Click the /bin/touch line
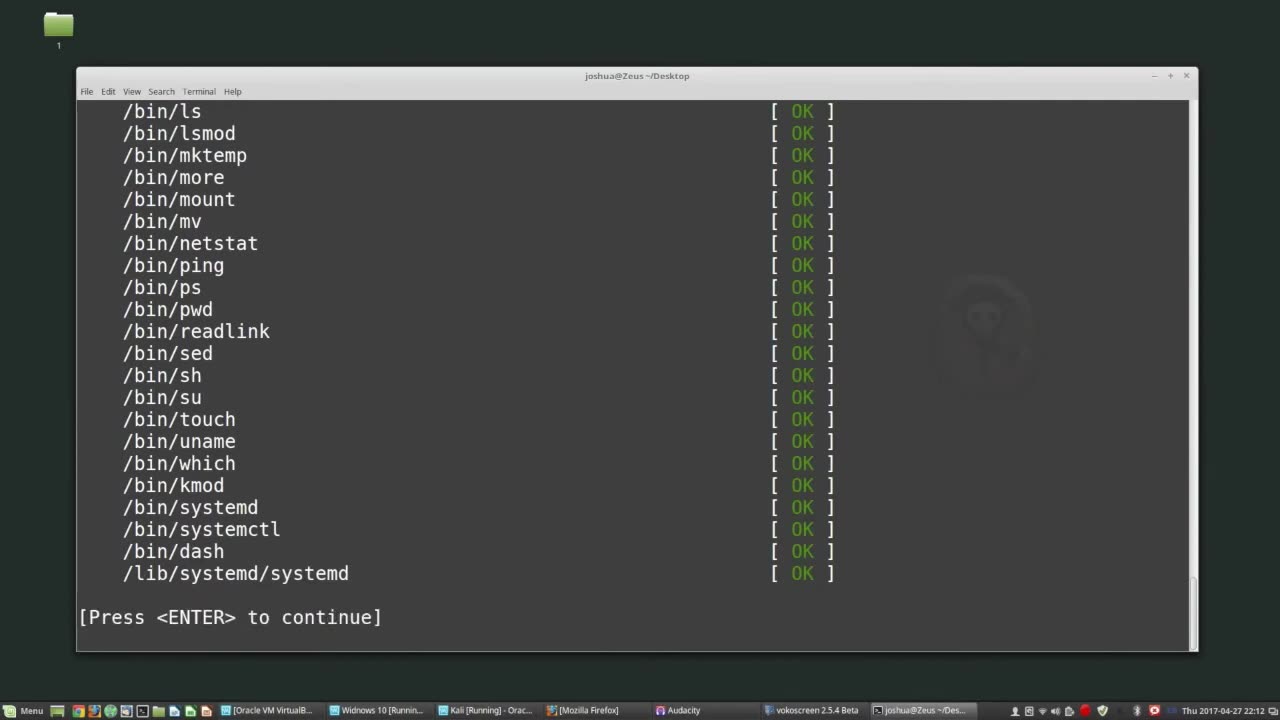 click(179, 419)
